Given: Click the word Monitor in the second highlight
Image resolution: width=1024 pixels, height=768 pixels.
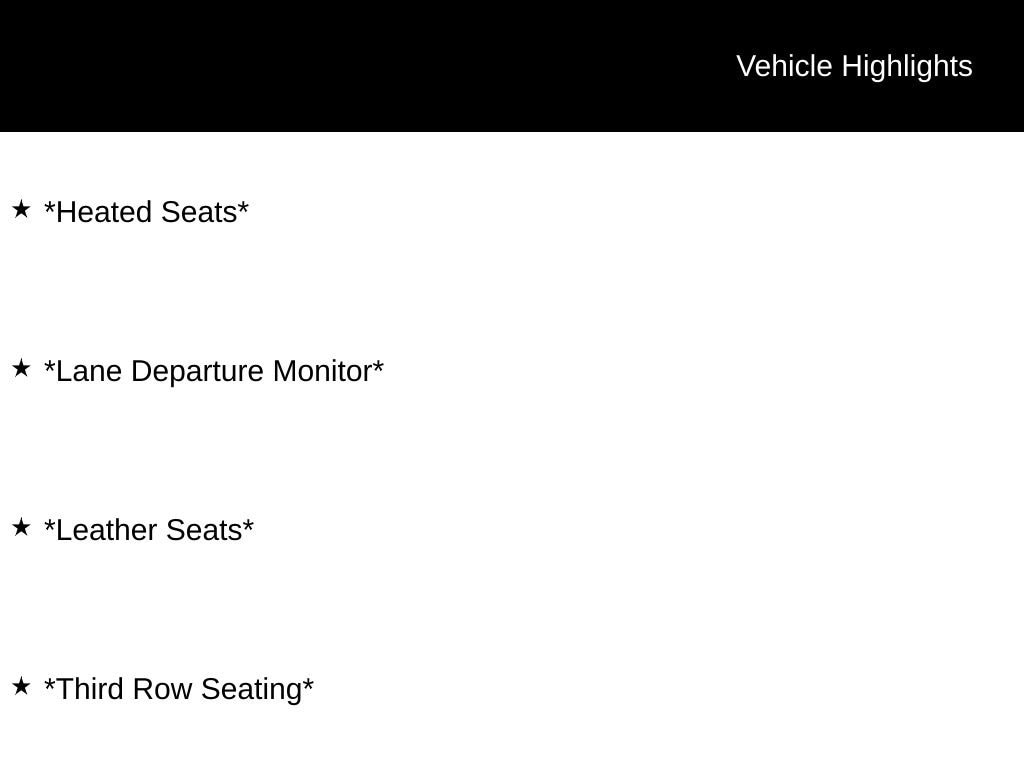Looking at the screenshot, I should 323,372.
